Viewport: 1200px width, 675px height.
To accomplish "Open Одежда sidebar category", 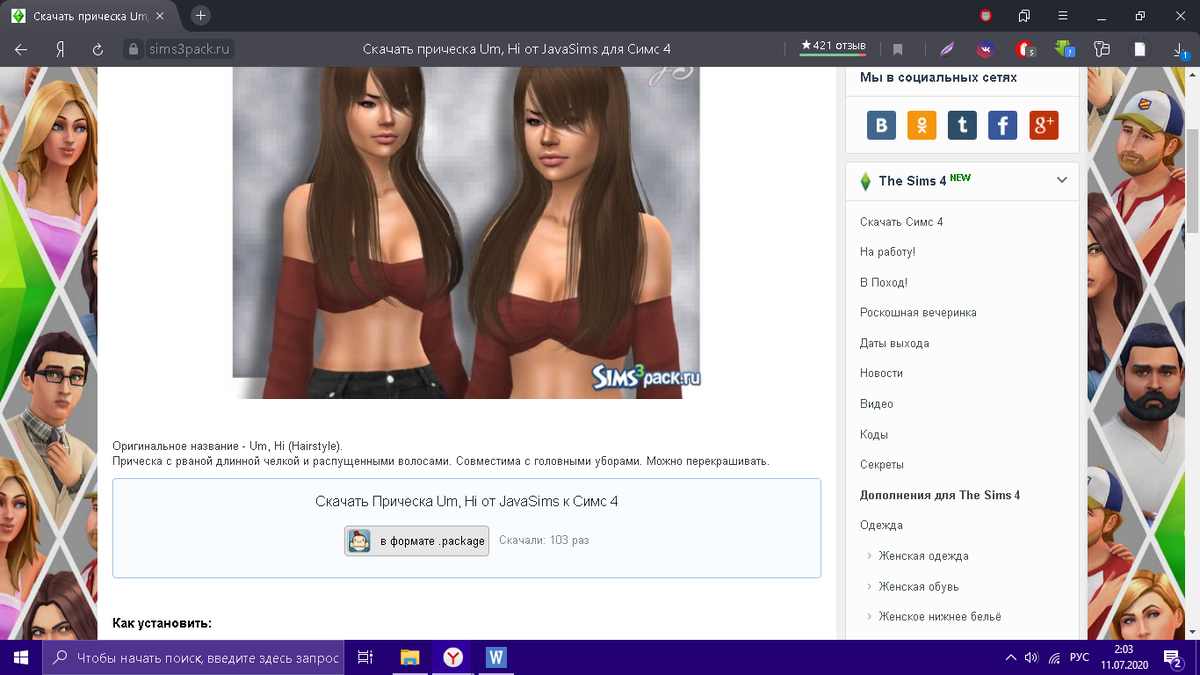I will click(881, 525).
